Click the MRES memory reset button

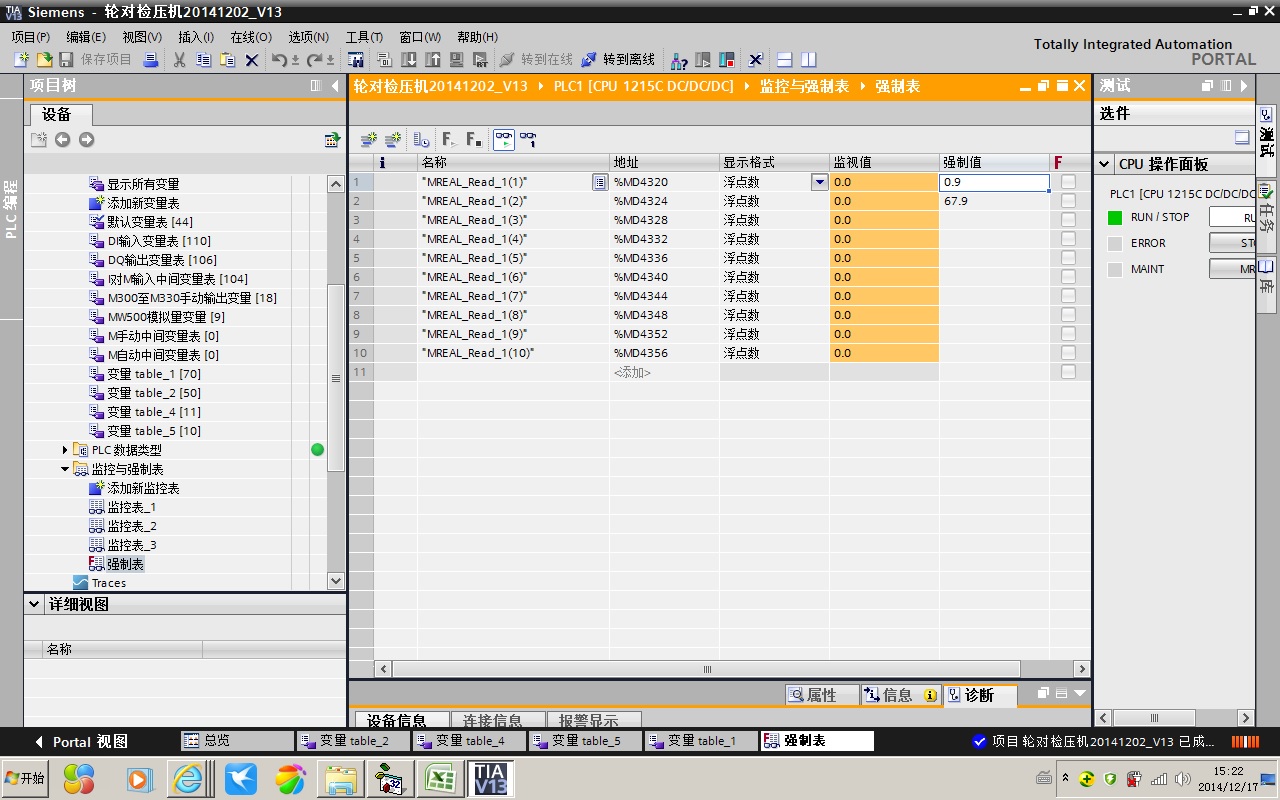1232,269
